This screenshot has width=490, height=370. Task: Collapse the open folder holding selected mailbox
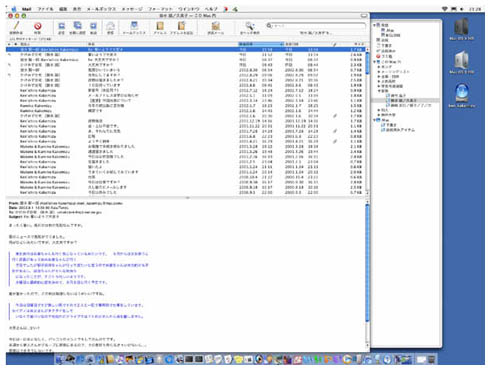click(x=379, y=91)
